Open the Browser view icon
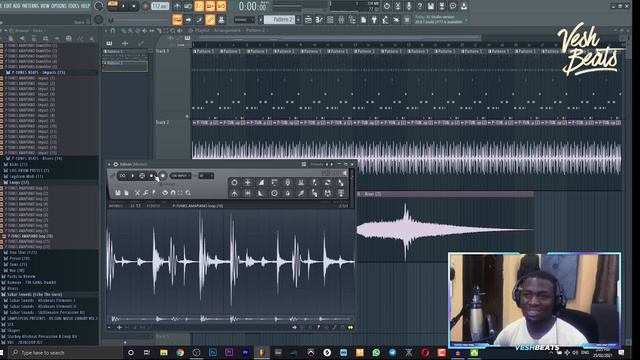The image size is (640, 360). click(x=352, y=20)
